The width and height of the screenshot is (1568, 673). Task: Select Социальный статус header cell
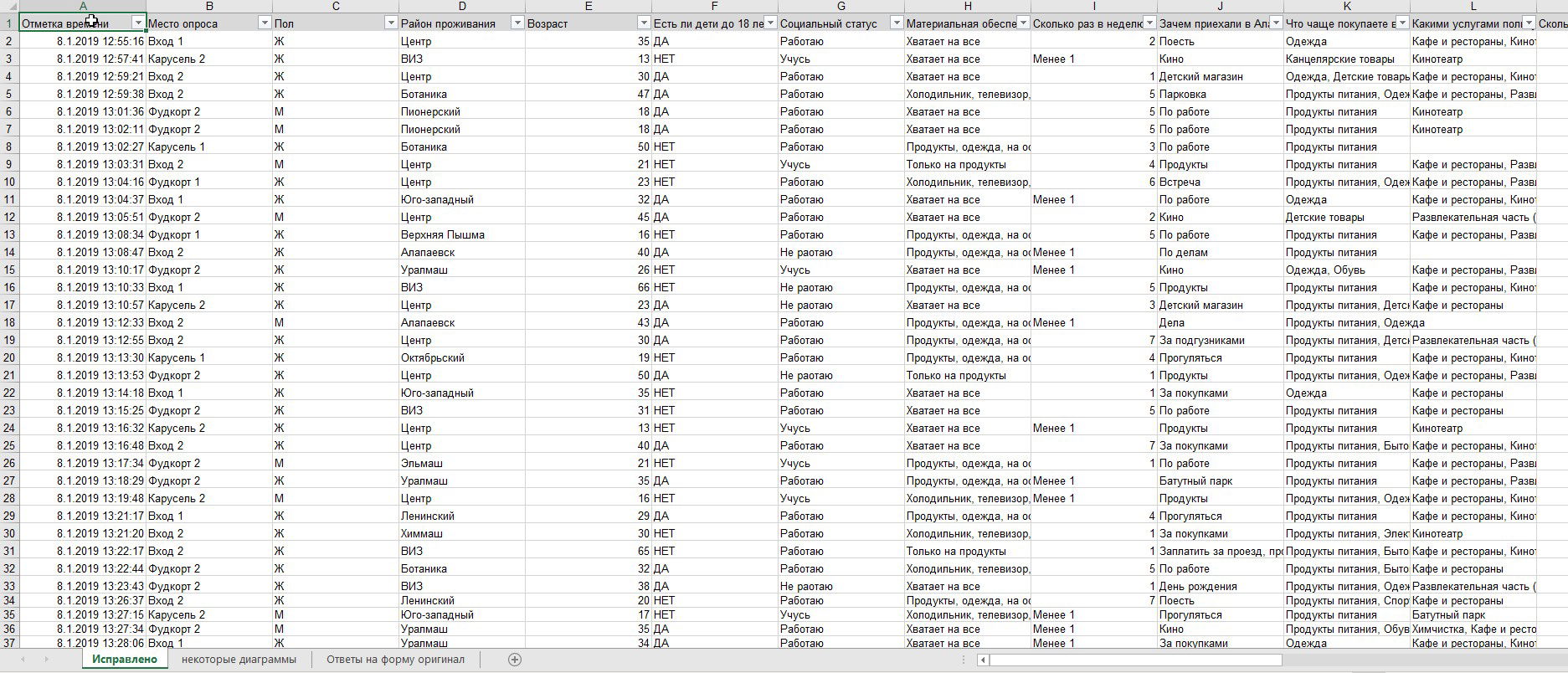pos(841,23)
